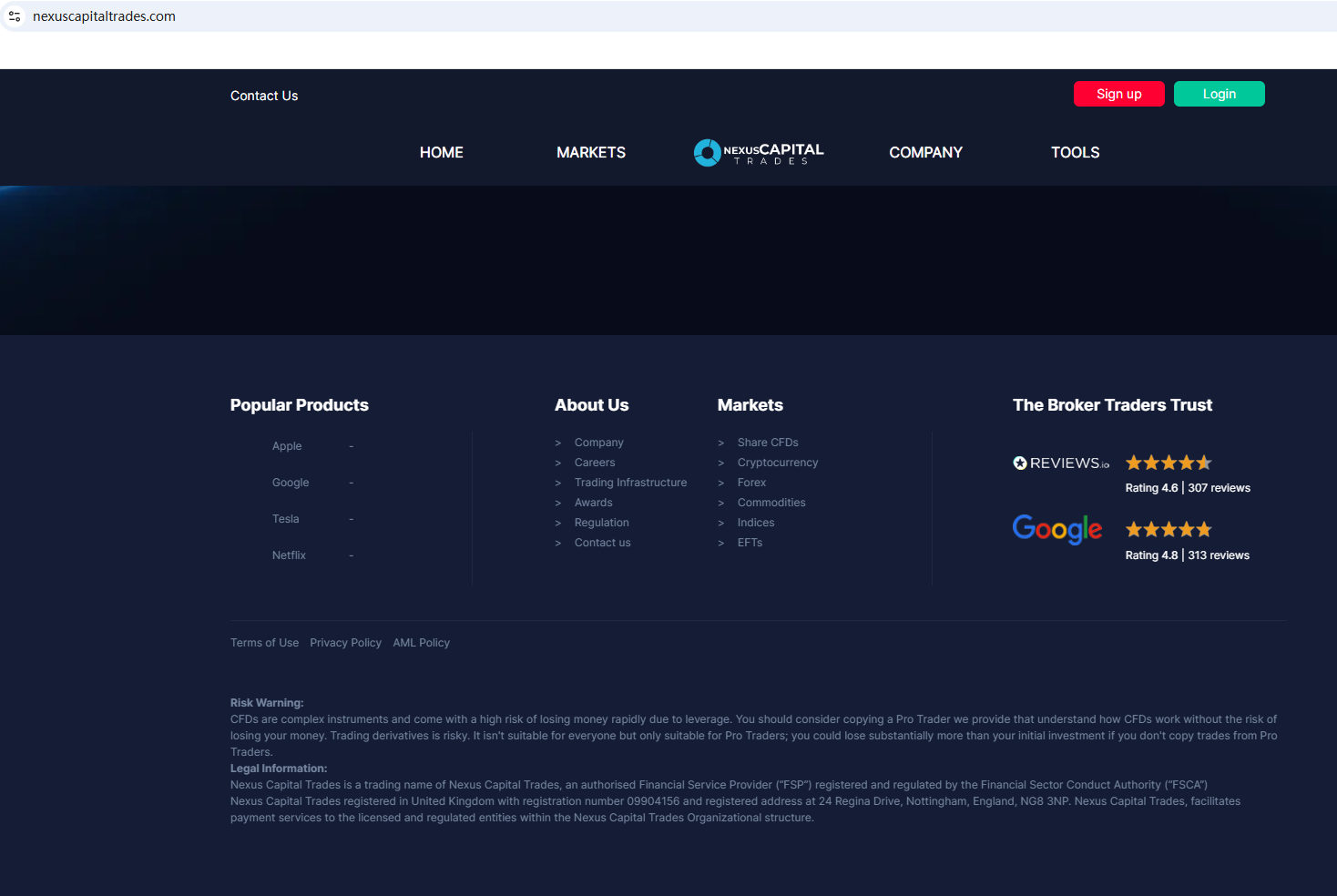Open the HOME menu item
This screenshot has width=1337, height=896.
point(441,153)
